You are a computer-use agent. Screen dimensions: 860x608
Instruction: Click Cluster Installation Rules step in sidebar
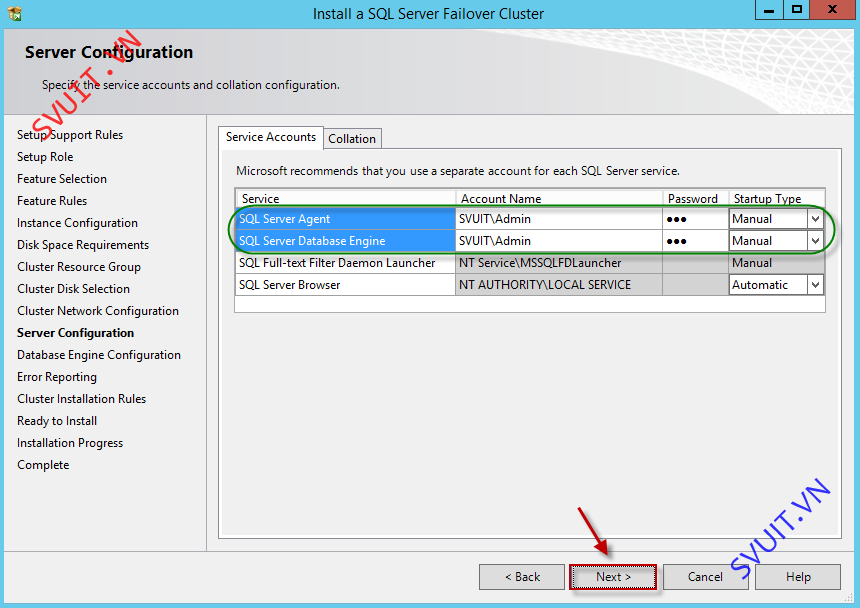point(82,399)
